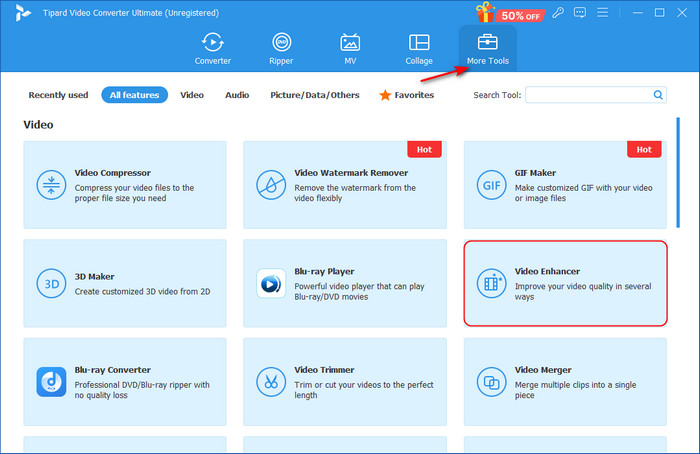This screenshot has height=454, width=700.
Task: Click "Make customized GIF" description
Action: 583,193
